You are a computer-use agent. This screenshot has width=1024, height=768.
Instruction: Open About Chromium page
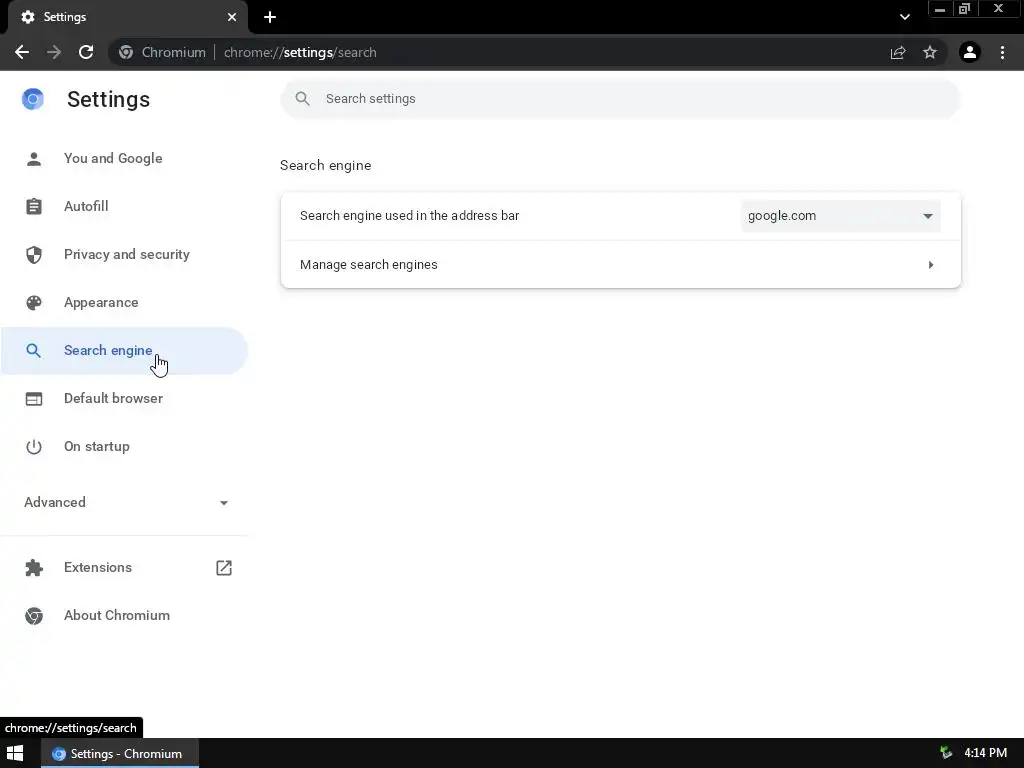click(124, 615)
